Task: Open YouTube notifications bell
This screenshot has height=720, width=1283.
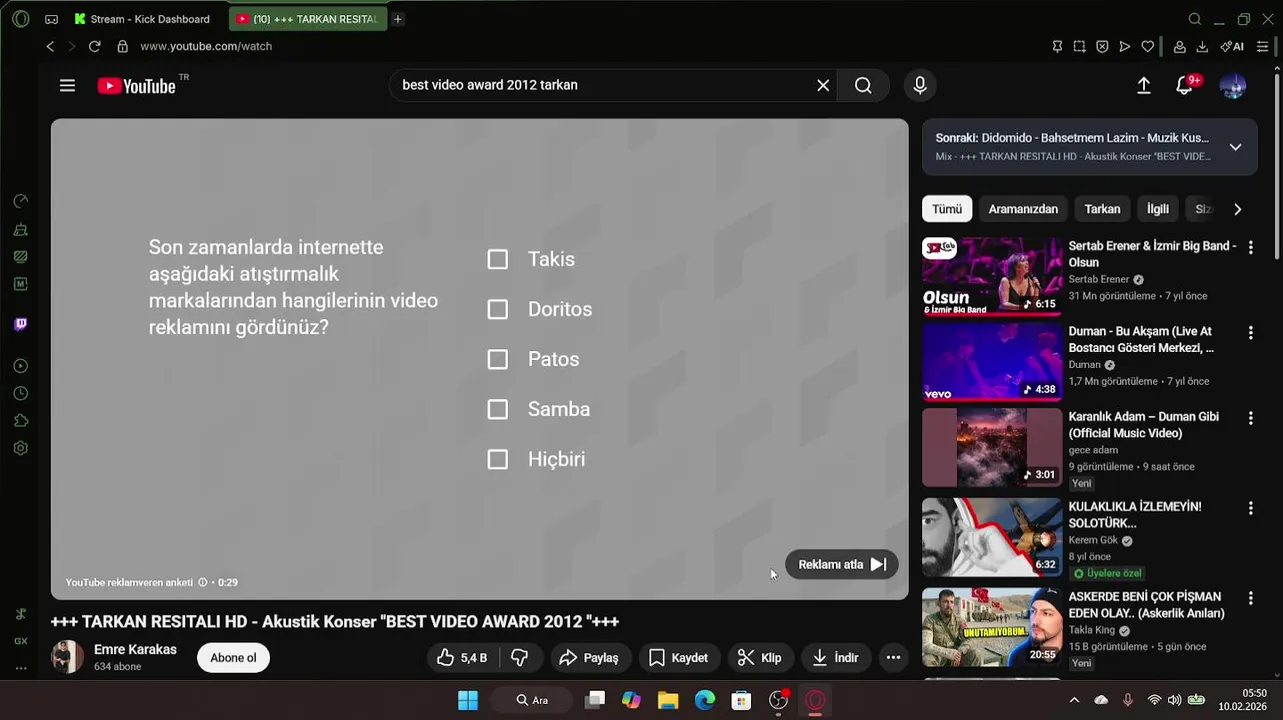Action: click(x=1184, y=86)
